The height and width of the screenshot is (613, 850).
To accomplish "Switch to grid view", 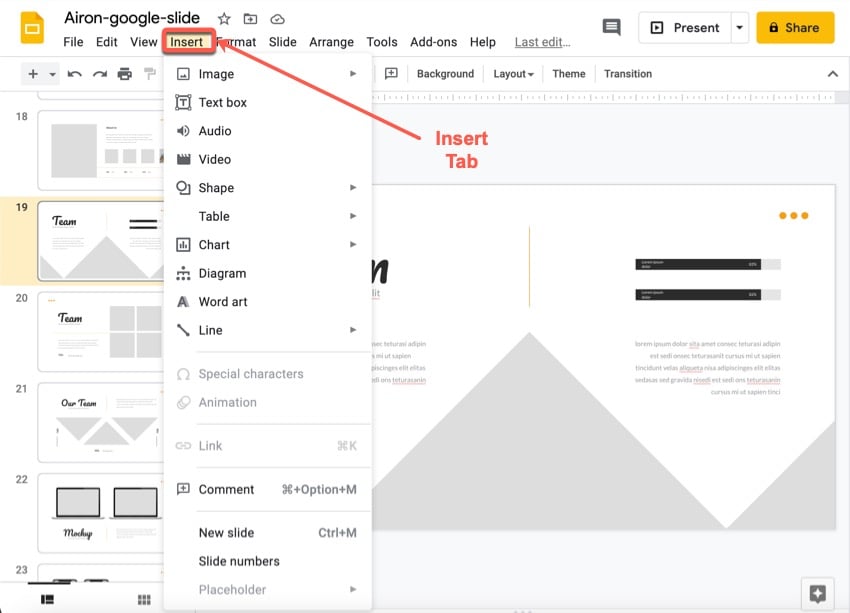I will [144, 599].
